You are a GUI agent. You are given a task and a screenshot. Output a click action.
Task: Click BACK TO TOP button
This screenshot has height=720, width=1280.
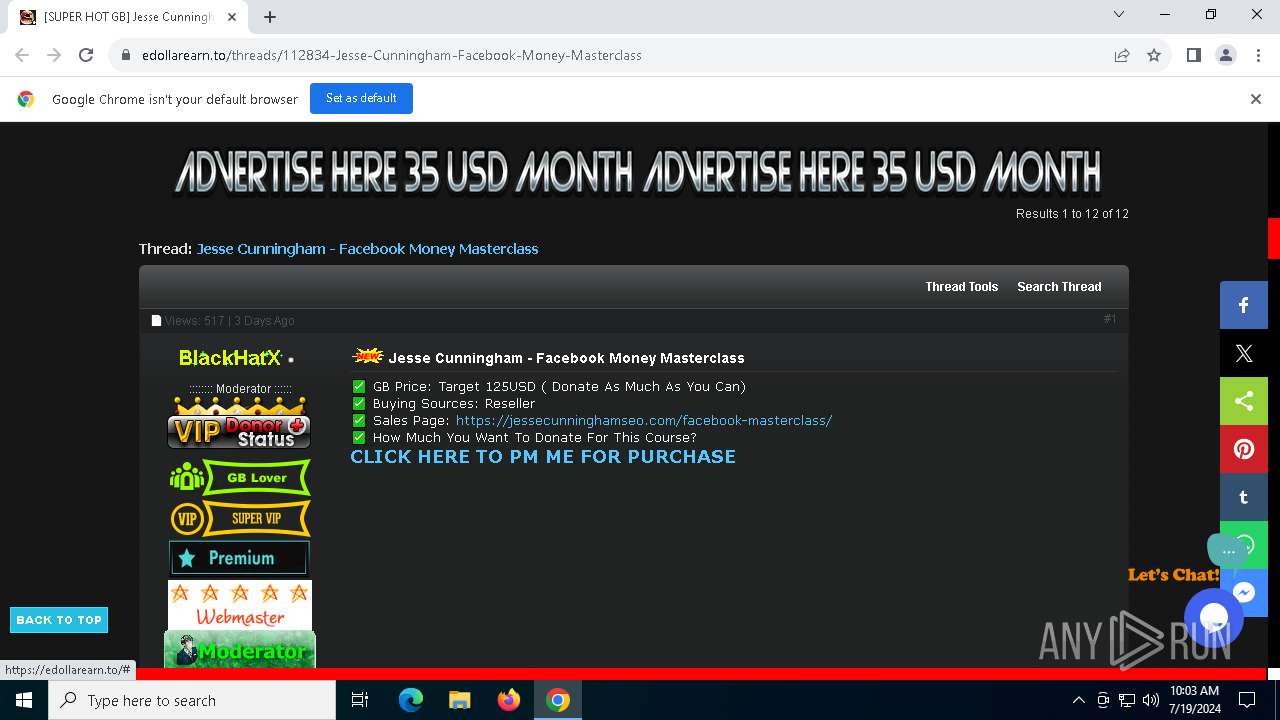(x=59, y=620)
